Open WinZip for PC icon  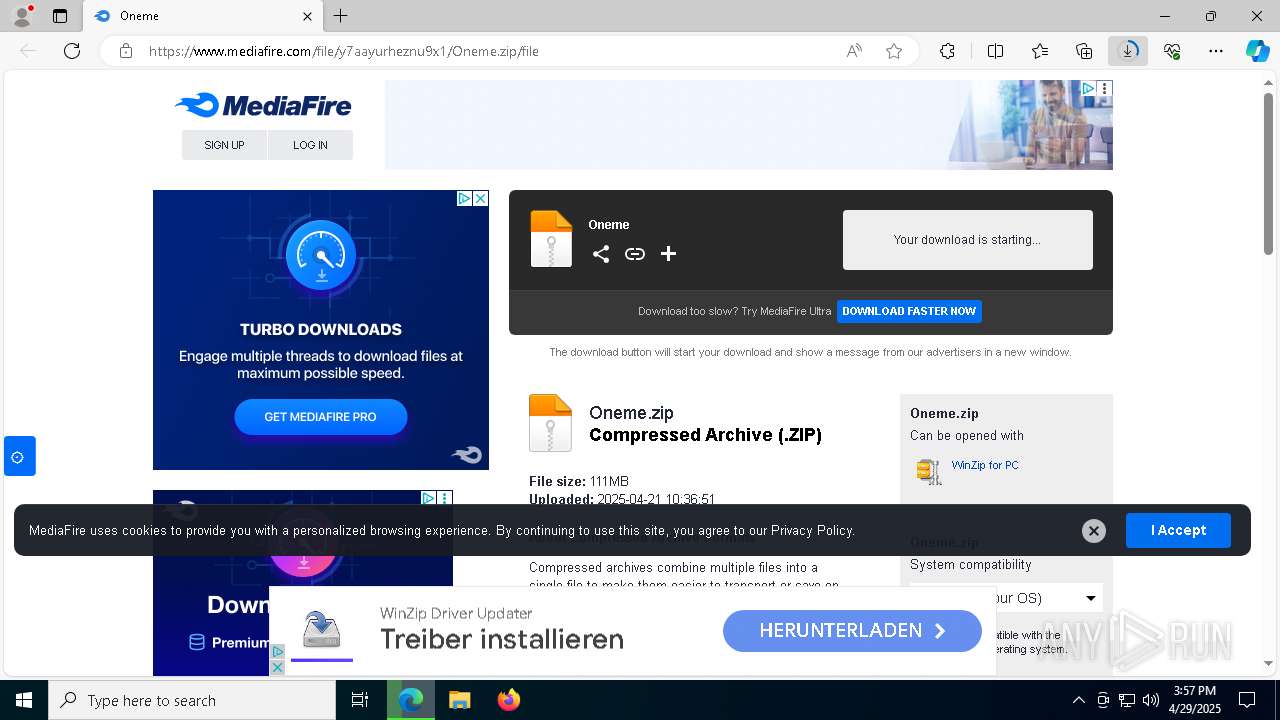pyautogui.click(x=929, y=471)
